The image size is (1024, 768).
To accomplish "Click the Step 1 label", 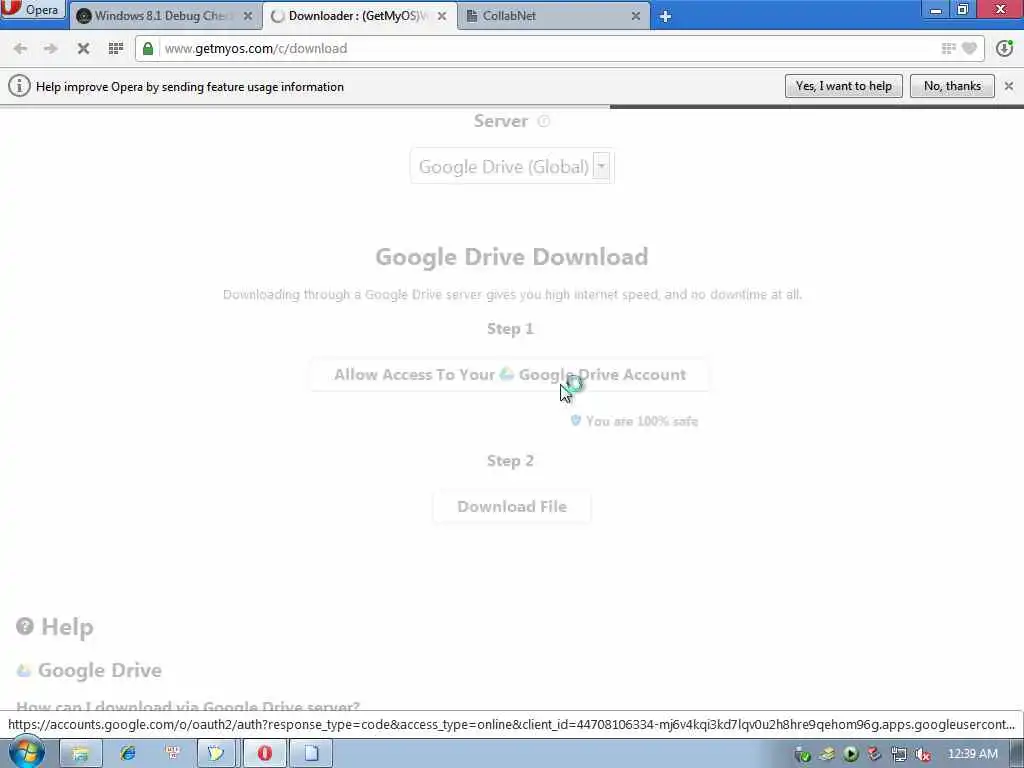I will point(510,328).
